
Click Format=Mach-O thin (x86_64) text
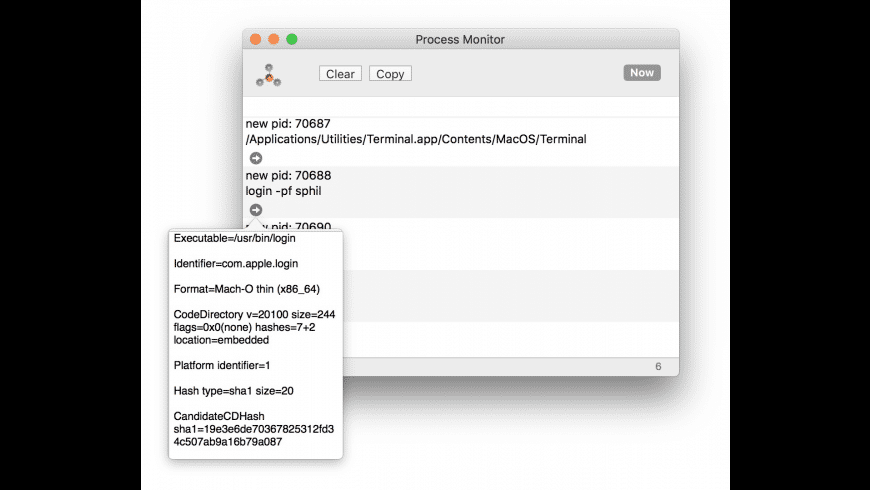pos(247,289)
